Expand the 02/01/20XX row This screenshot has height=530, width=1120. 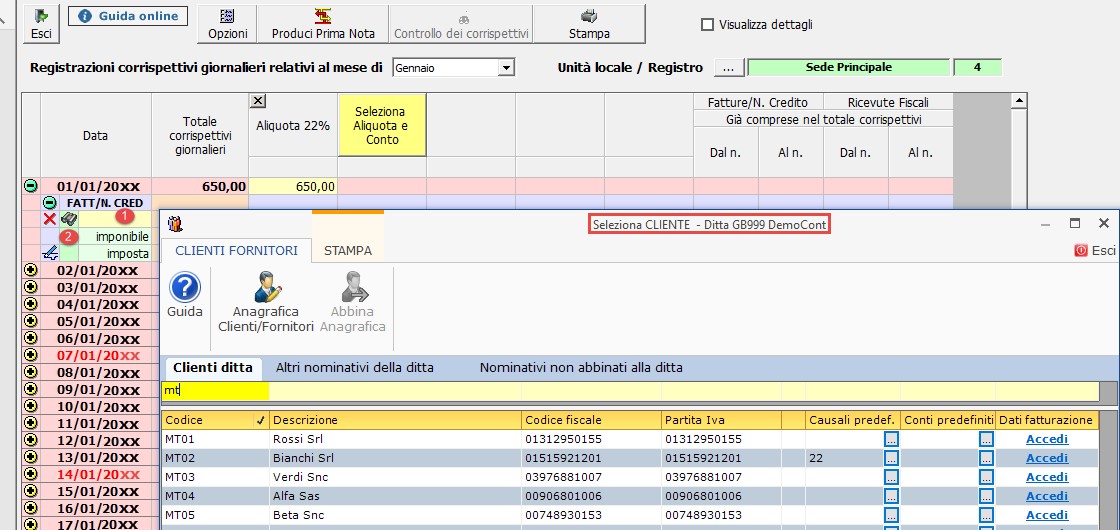pyautogui.click(x=31, y=270)
